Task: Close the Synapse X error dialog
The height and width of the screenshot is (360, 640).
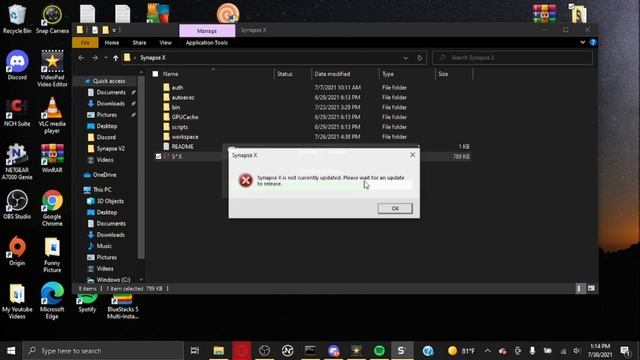Action: click(x=412, y=155)
